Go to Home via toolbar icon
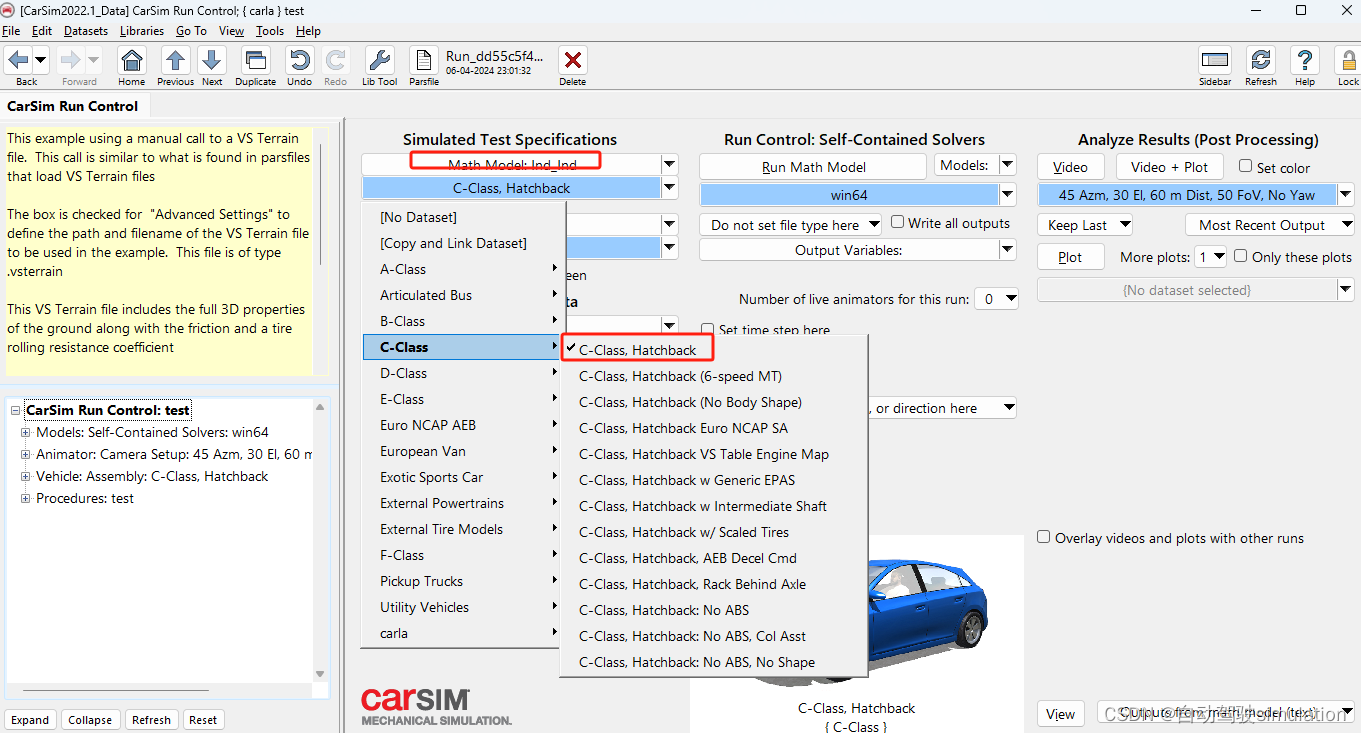Screen dimensions: 1361x733 click(131, 60)
